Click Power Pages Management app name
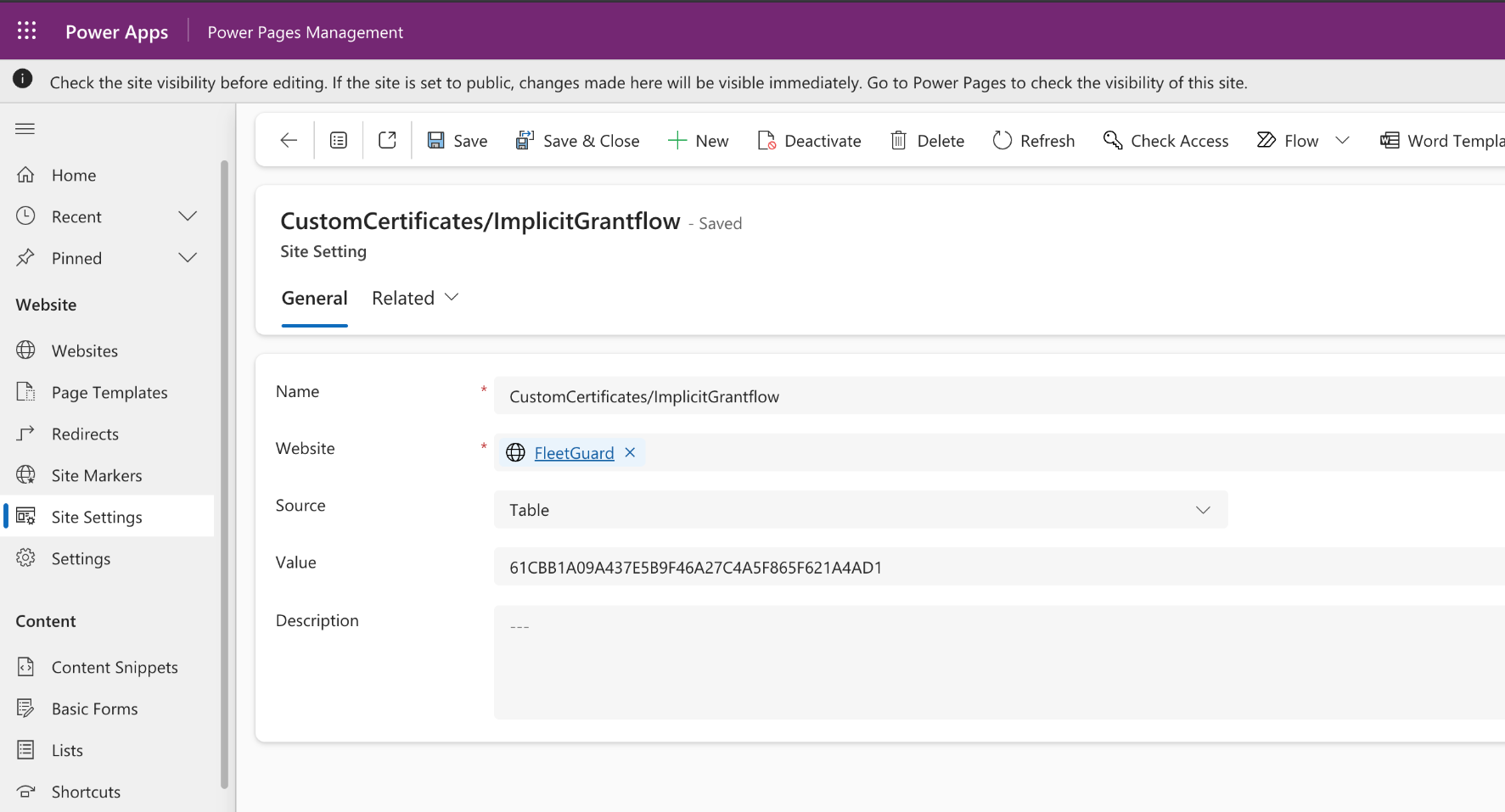 (x=306, y=32)
